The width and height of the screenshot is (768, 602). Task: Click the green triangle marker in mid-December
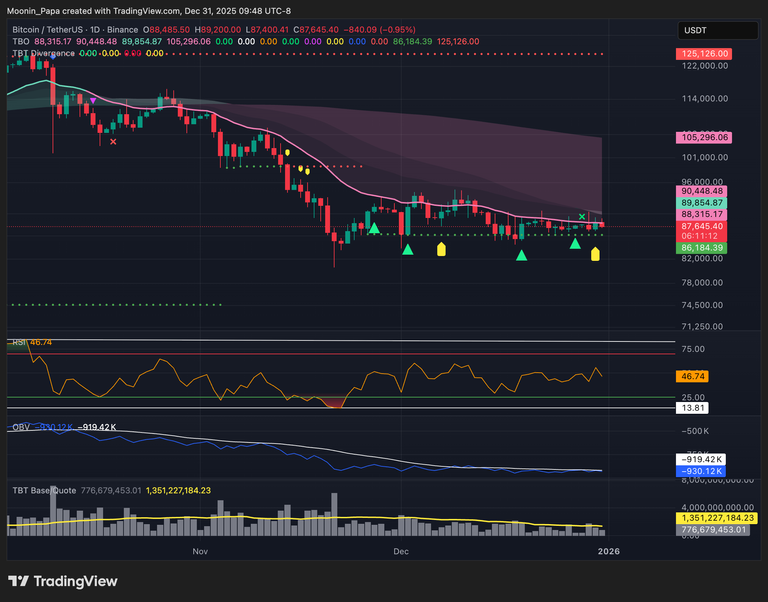tap(521, 256)
